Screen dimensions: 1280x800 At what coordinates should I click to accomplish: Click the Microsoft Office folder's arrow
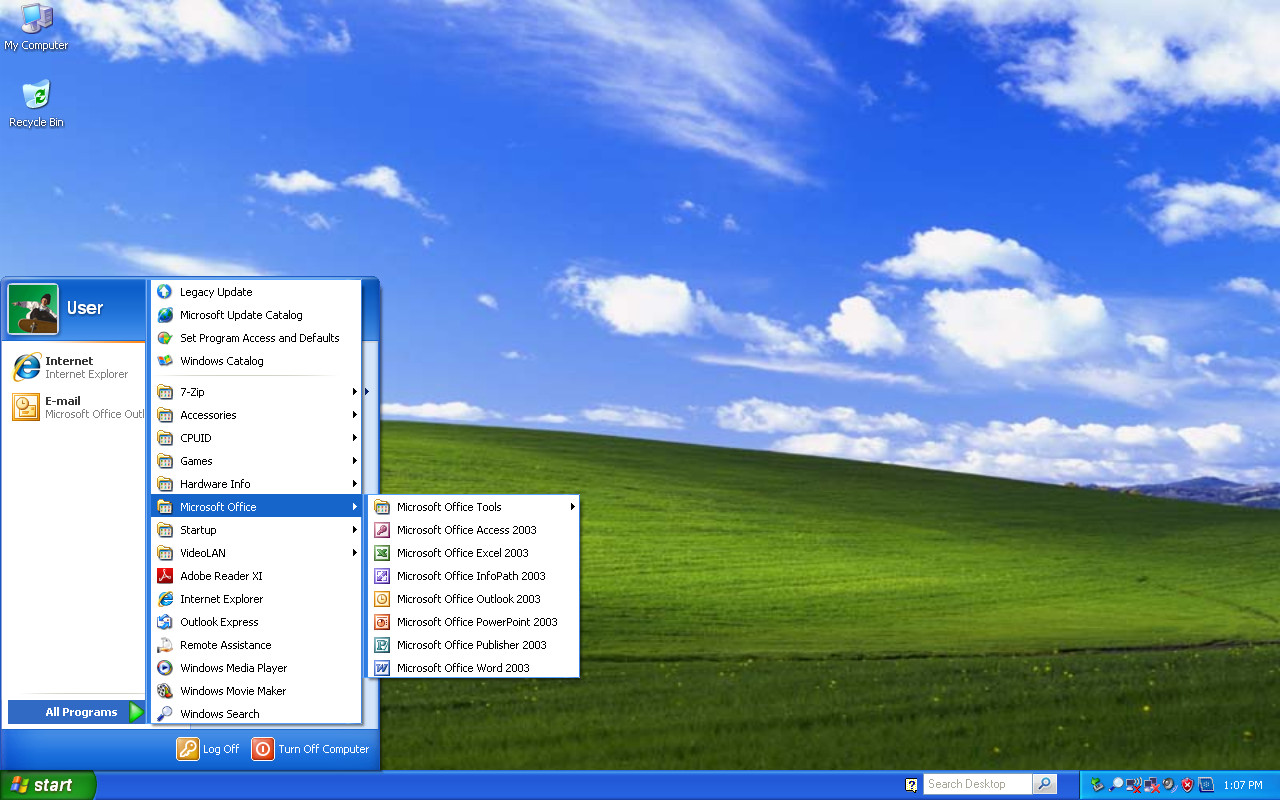tap(355, 507)
